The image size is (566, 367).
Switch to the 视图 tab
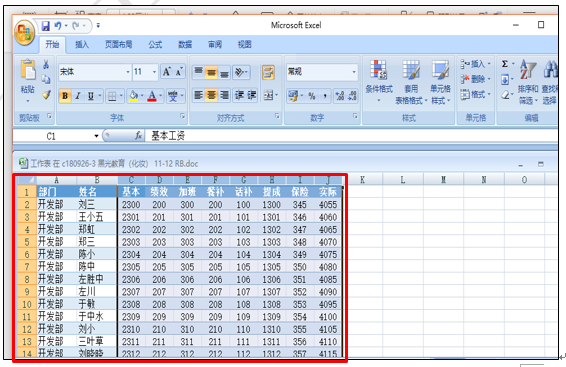pyautogui.click(x=244, y=44)
